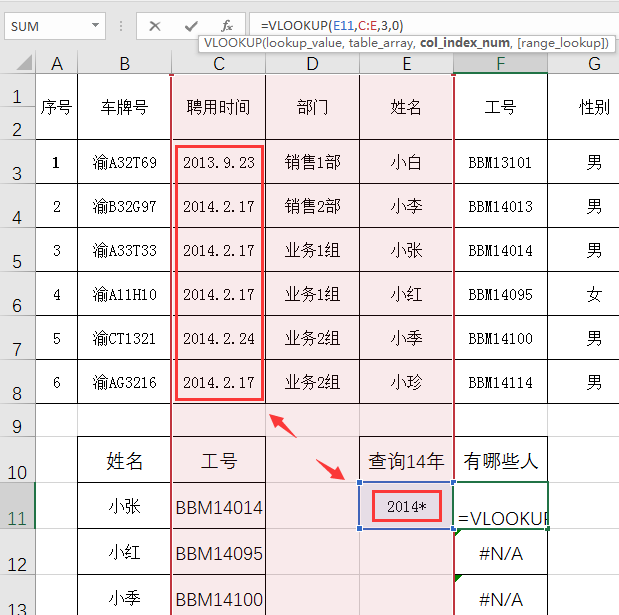Cancel the formula entry with X icon
Screen dimensions: 619x615
(x=155, y=26)
